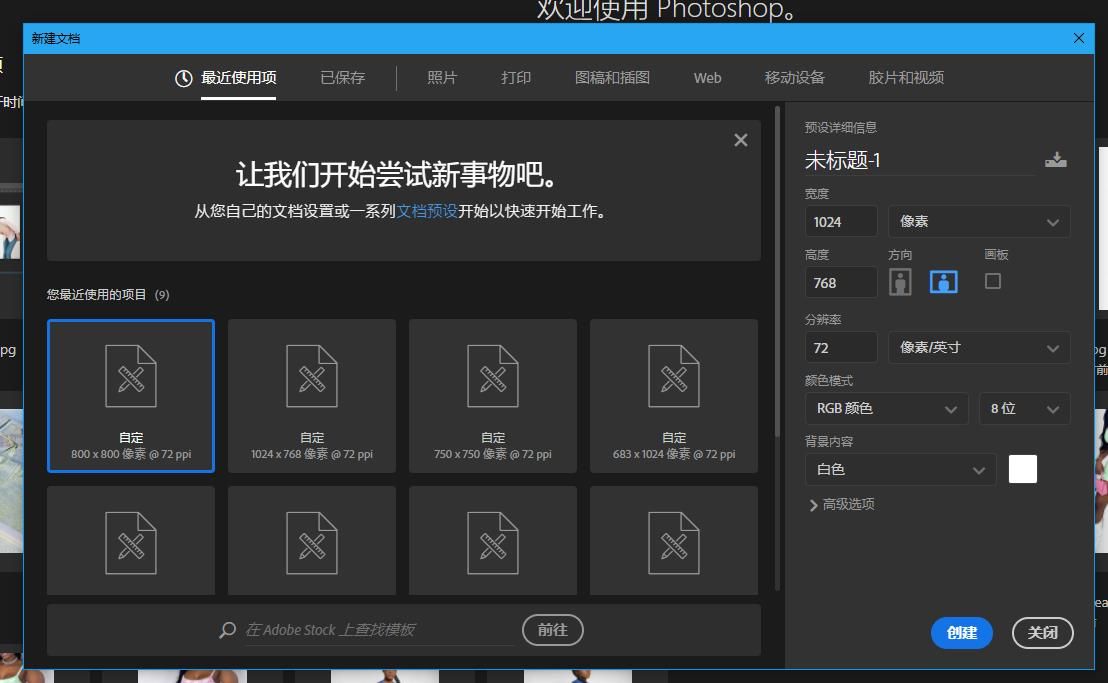Enable the 画板 checkbox
This screenshot has width=1108, height=683.
pos(991,281)
